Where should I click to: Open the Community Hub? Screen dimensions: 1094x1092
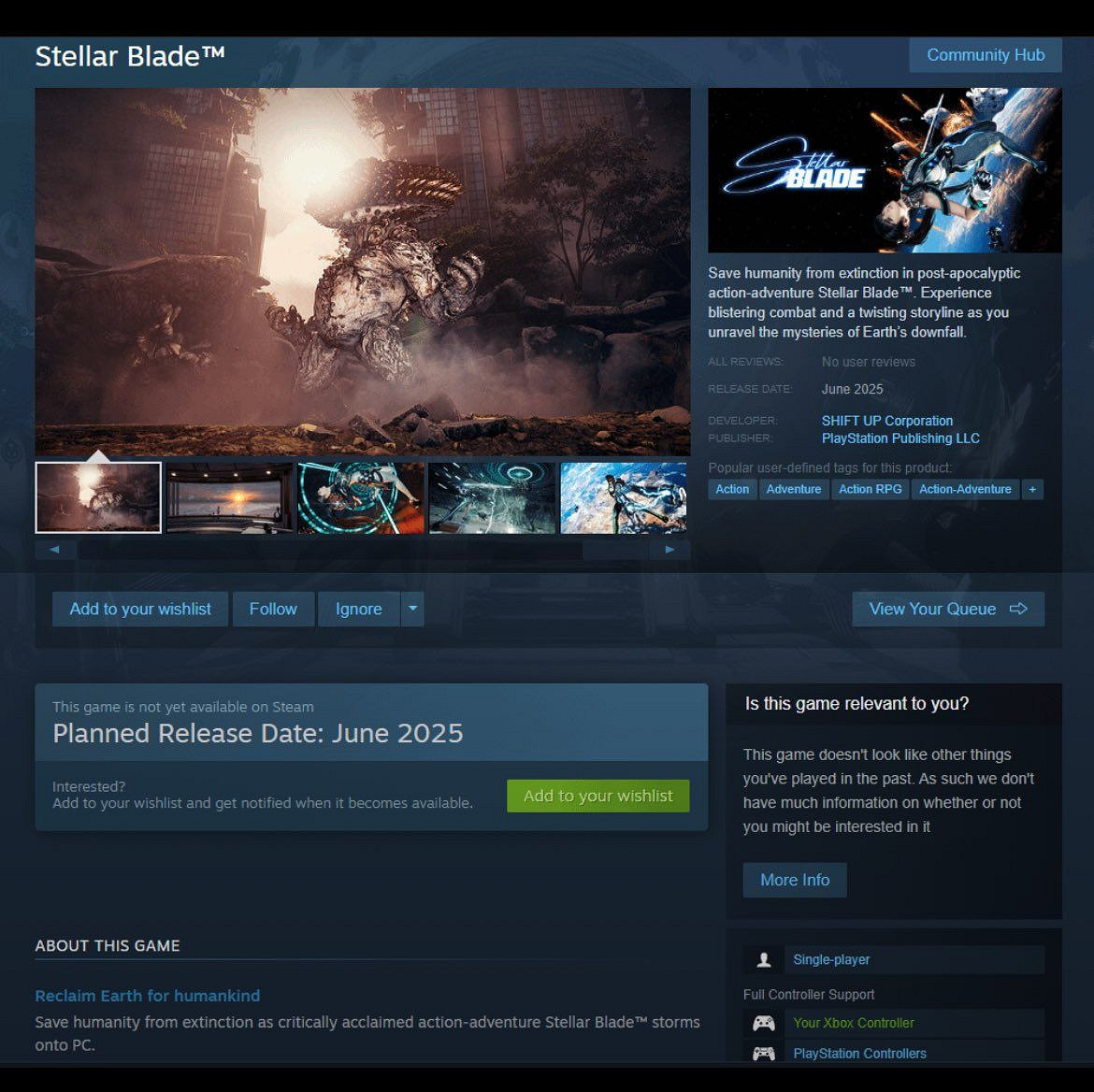(x=986, y=55)
